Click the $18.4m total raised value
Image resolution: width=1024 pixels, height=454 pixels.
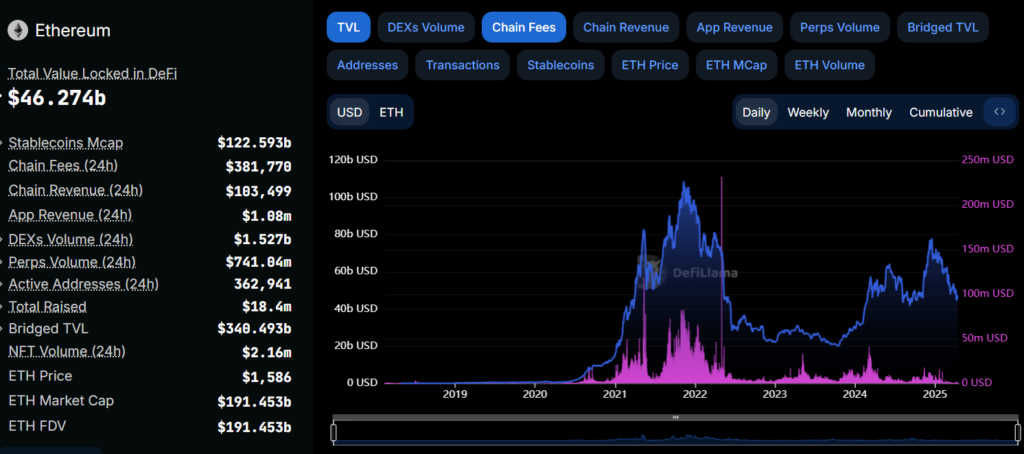(266, 306)
